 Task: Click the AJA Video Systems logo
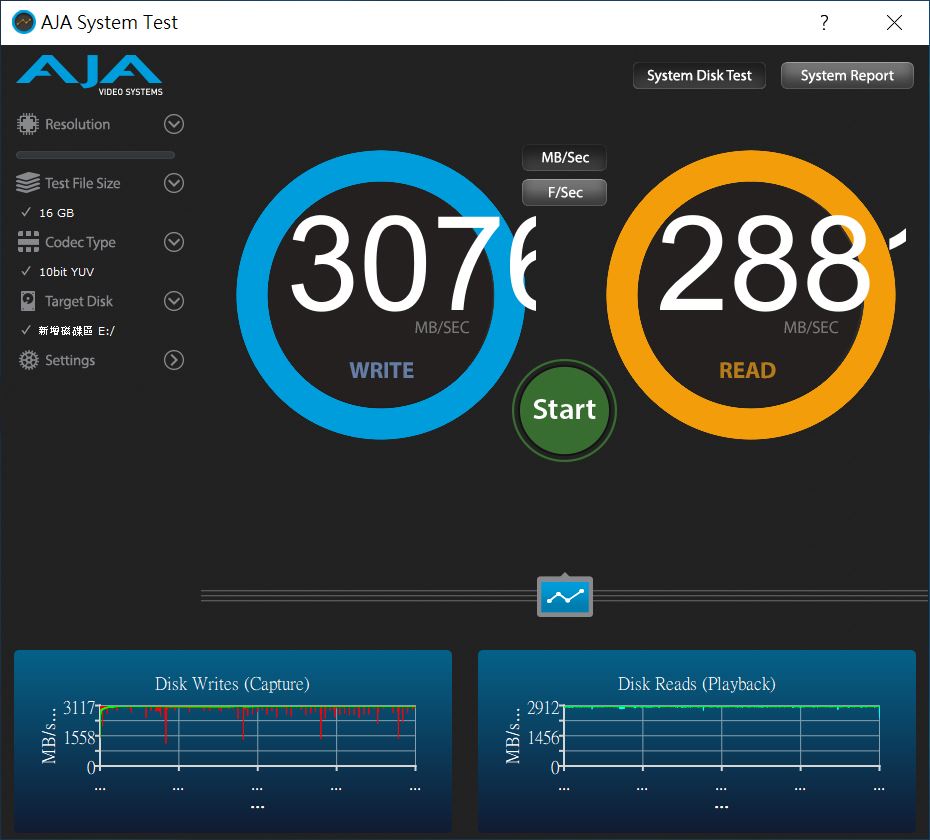pos(90,75)
